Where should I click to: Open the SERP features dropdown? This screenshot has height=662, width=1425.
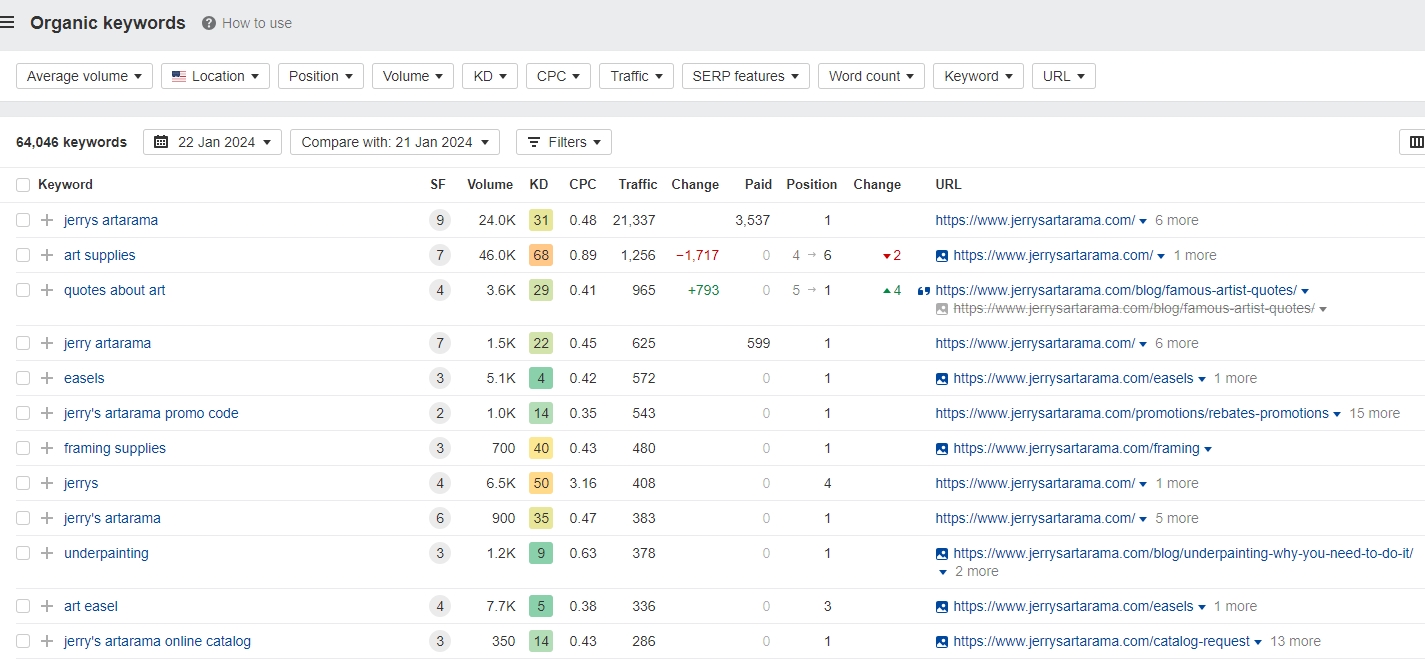click(x=746, y=76)
